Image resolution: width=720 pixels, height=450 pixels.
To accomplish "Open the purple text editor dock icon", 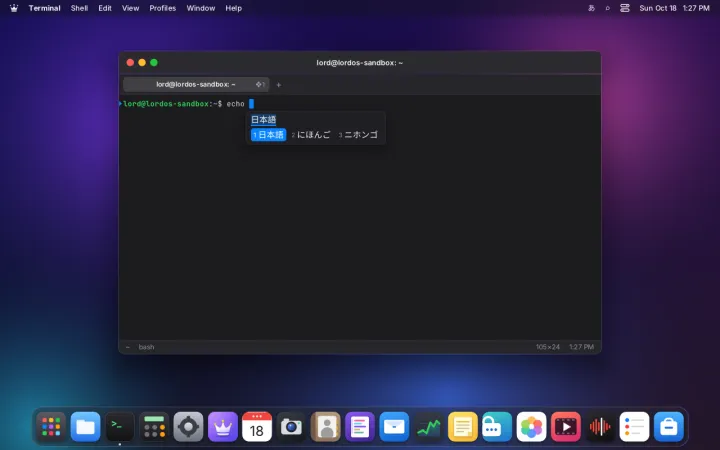I will tap(360, 427).
